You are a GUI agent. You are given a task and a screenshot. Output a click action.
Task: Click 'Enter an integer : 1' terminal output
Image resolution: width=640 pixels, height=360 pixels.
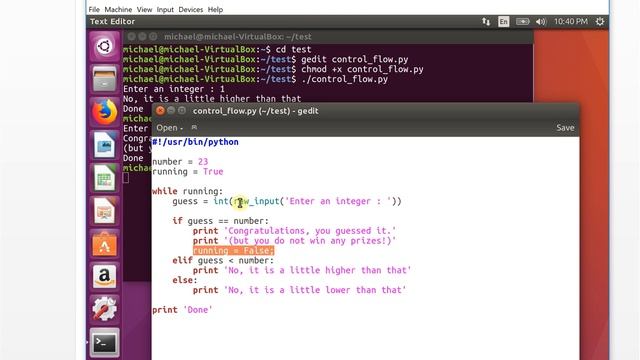coord(174,89)
